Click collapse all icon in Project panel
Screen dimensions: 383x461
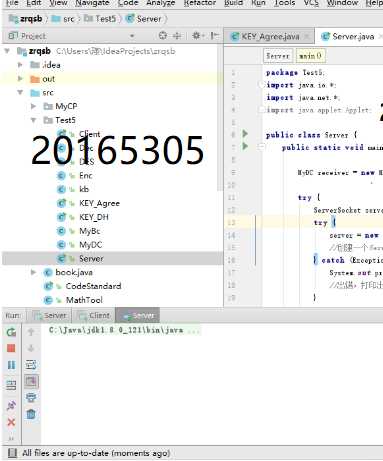pyautogui.click(x=177, y=35)
